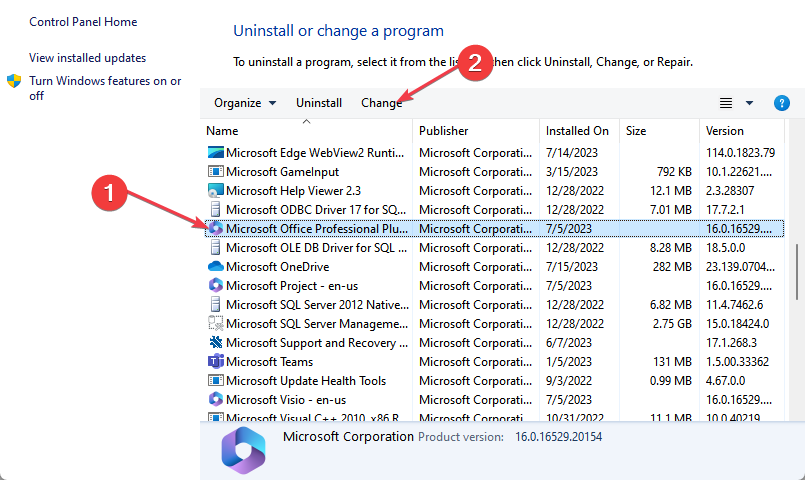Screen dimensions: 805x480
Task: Select Microsoft SQL Server 2012 Native entry
Action: click(317, 304)
